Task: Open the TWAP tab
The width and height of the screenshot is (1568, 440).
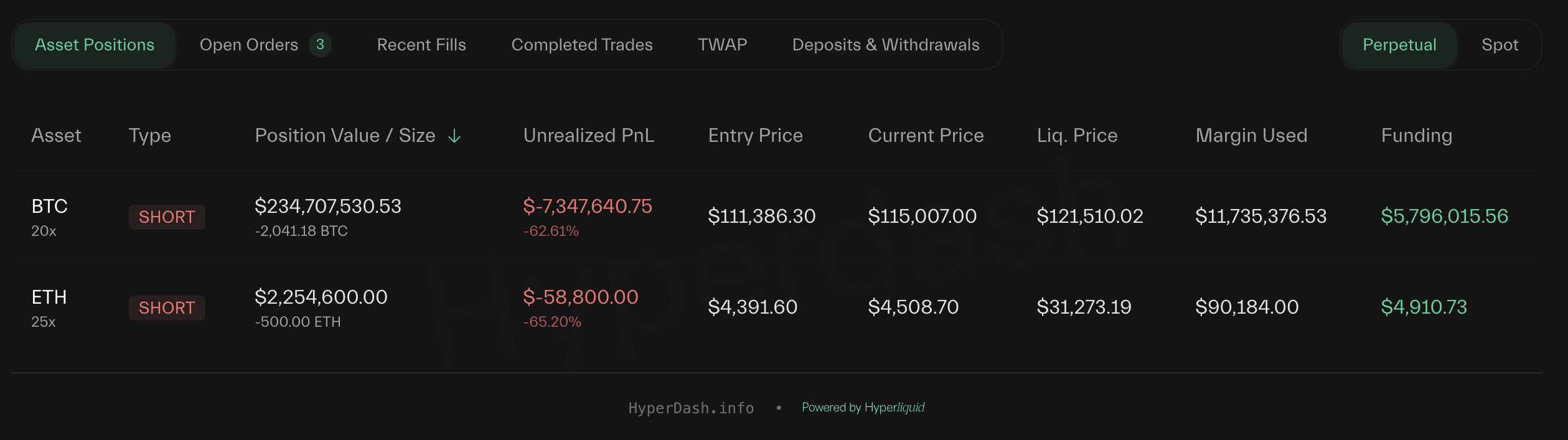Action: point(722,45)
